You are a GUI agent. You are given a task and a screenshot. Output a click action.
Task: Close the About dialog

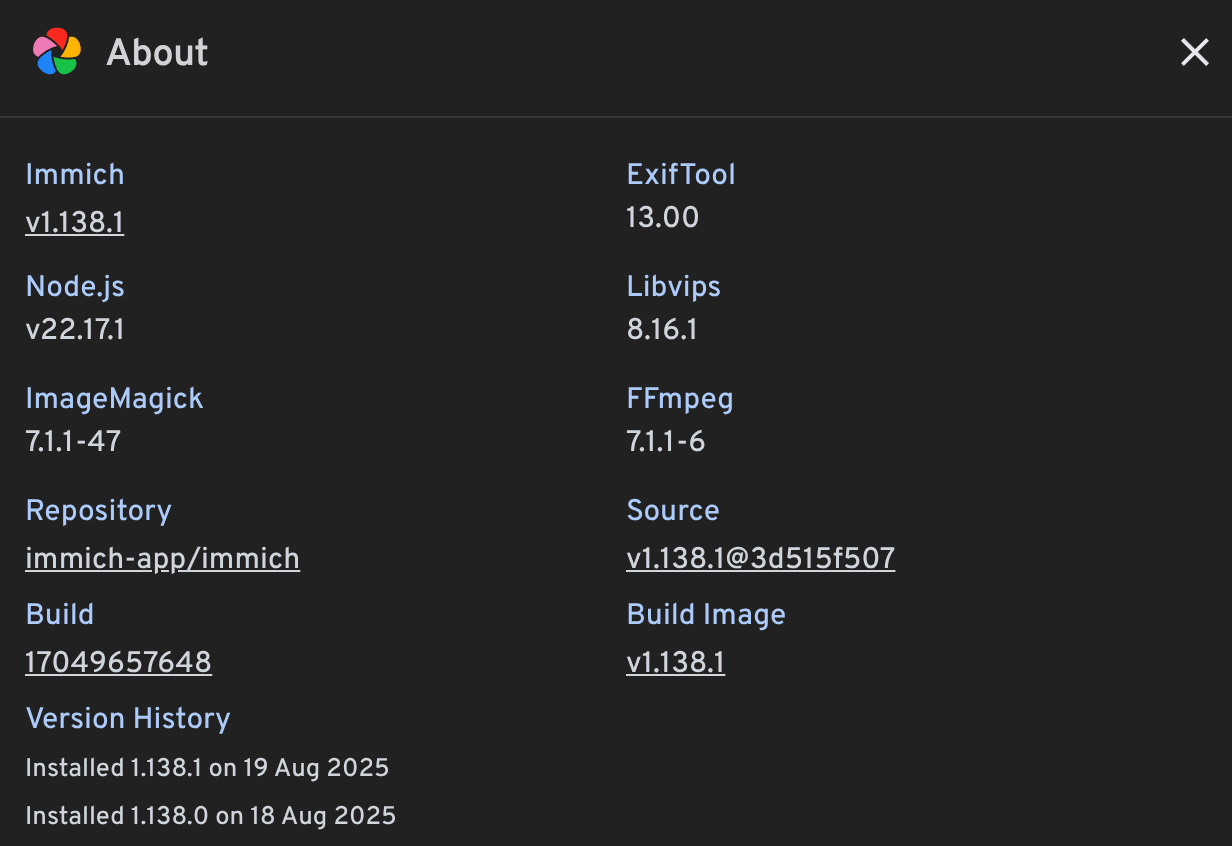1195,52
